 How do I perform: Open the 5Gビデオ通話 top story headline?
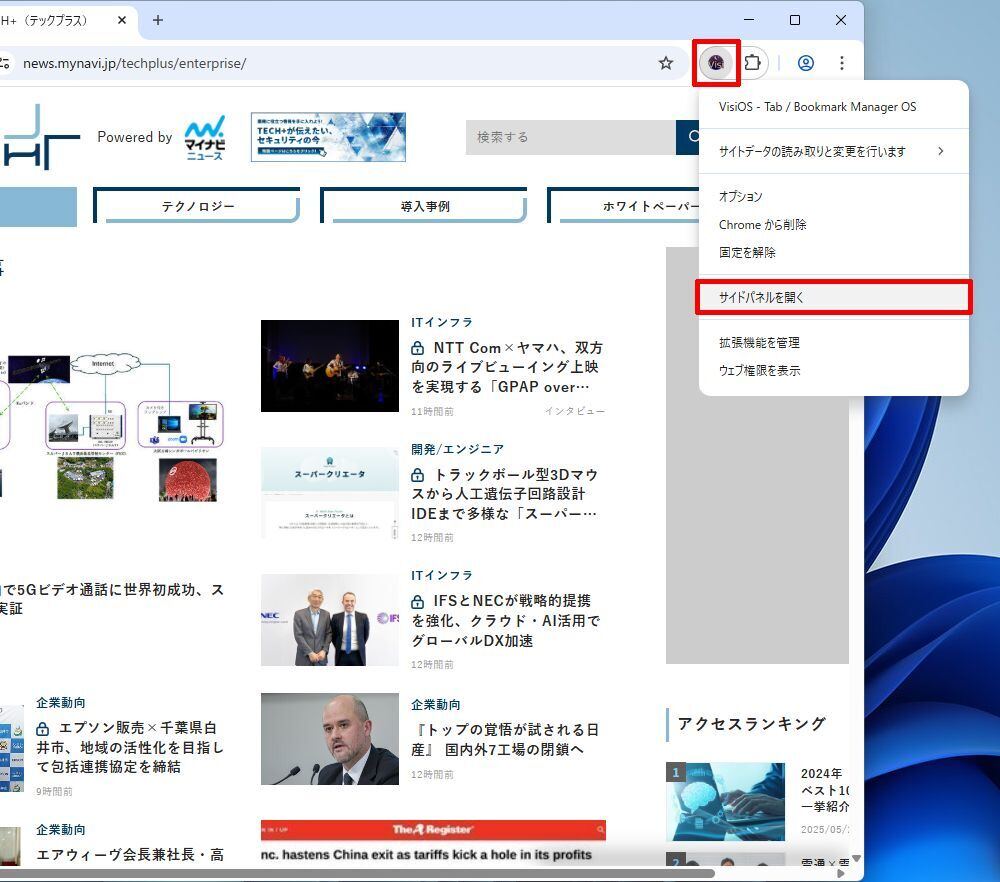pos(112,599)
